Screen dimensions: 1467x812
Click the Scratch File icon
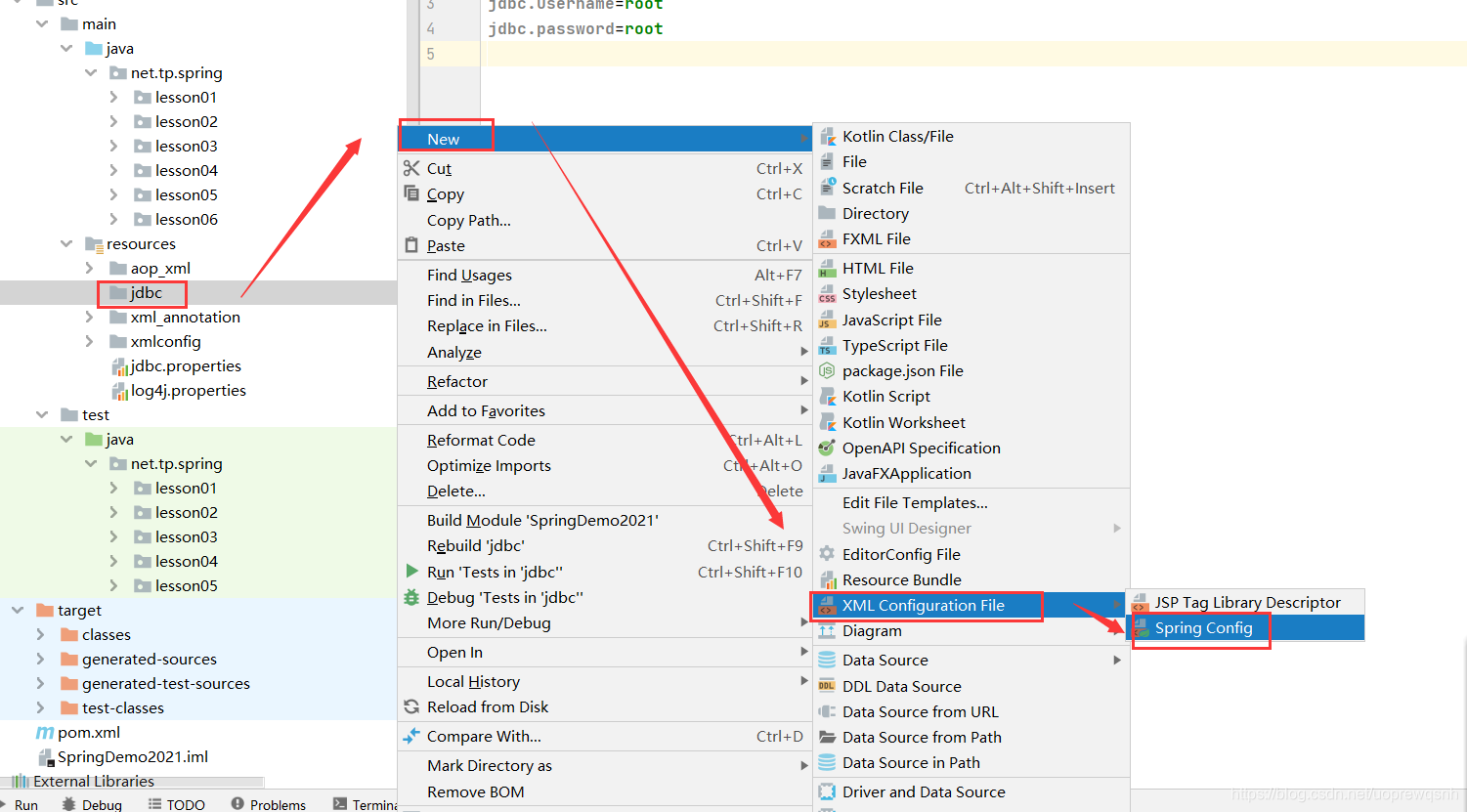(x=827, y=188)
